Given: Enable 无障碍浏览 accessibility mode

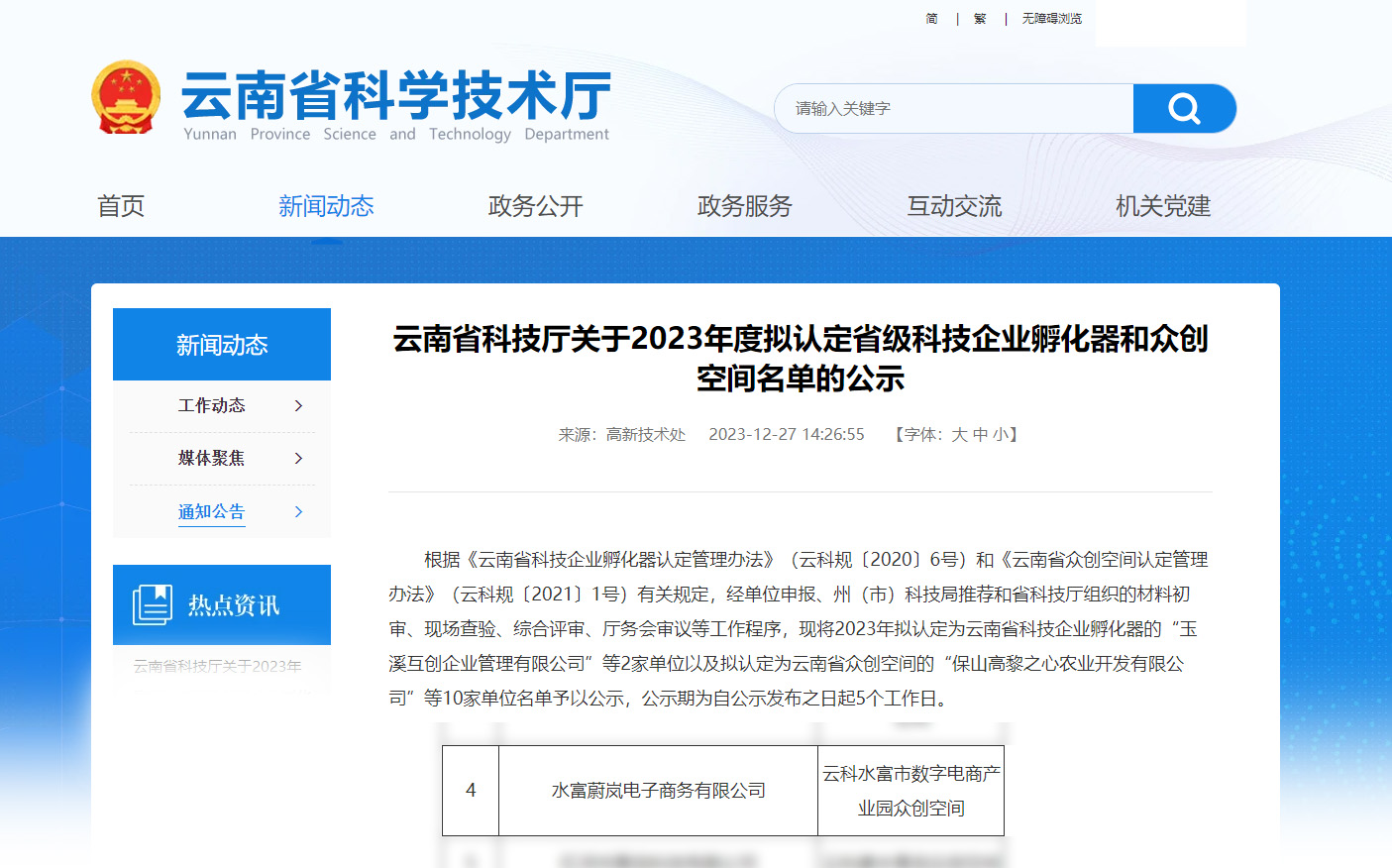Looking at the screenshot, I should coord(1051,19).
